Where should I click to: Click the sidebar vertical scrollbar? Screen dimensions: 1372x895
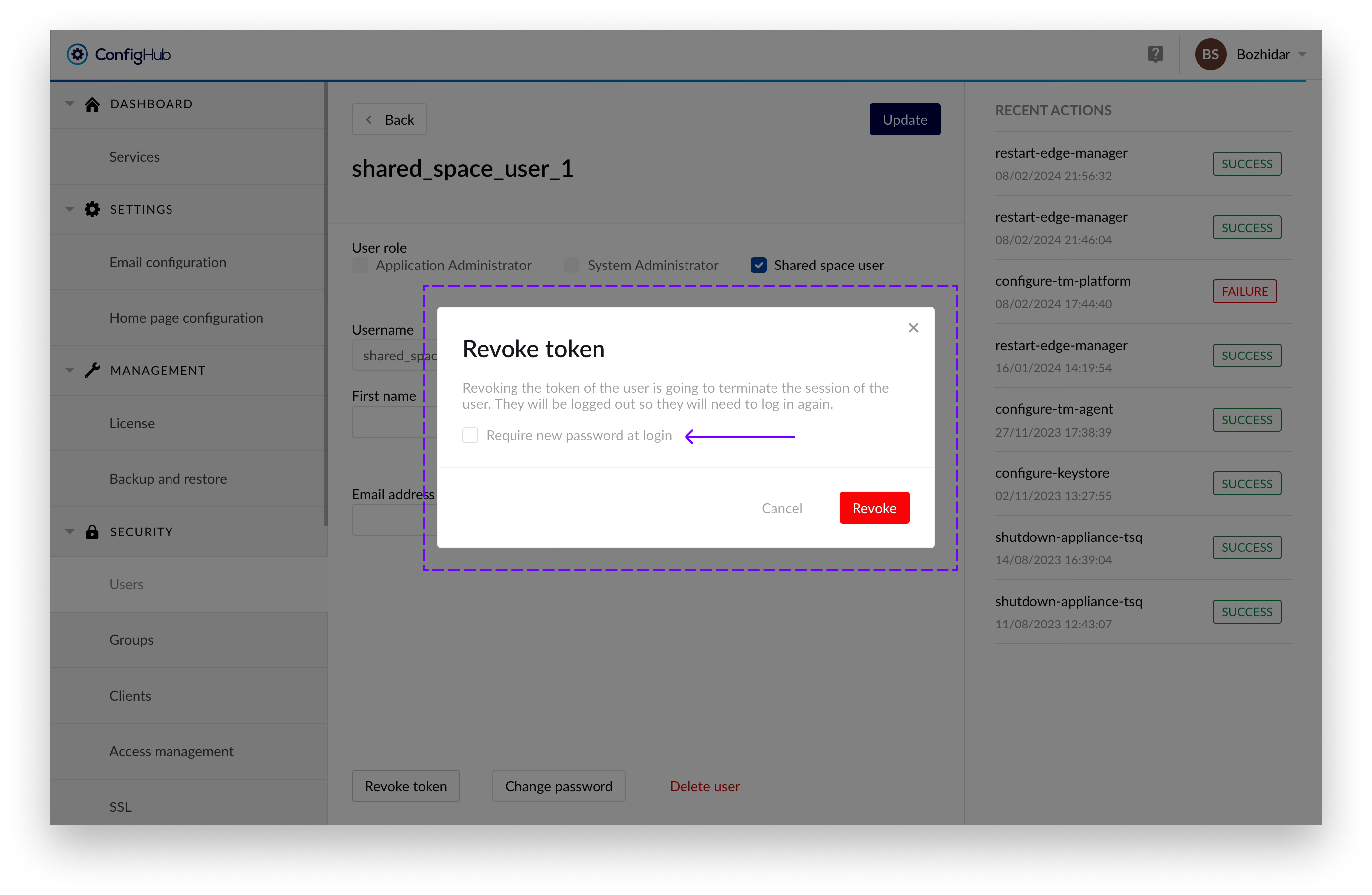(x=326, y=304)
